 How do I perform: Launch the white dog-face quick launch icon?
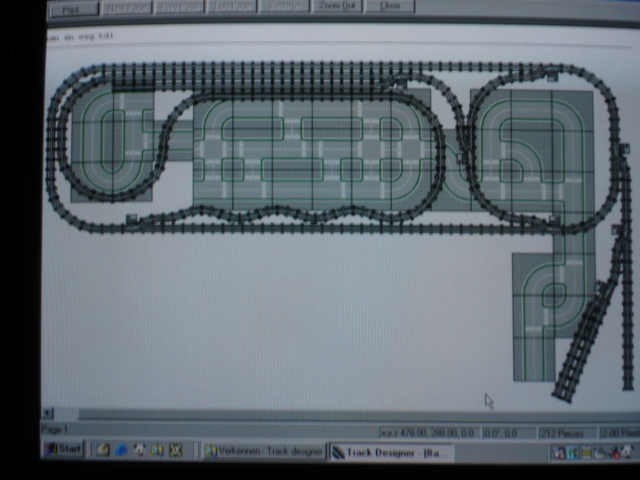139,450
